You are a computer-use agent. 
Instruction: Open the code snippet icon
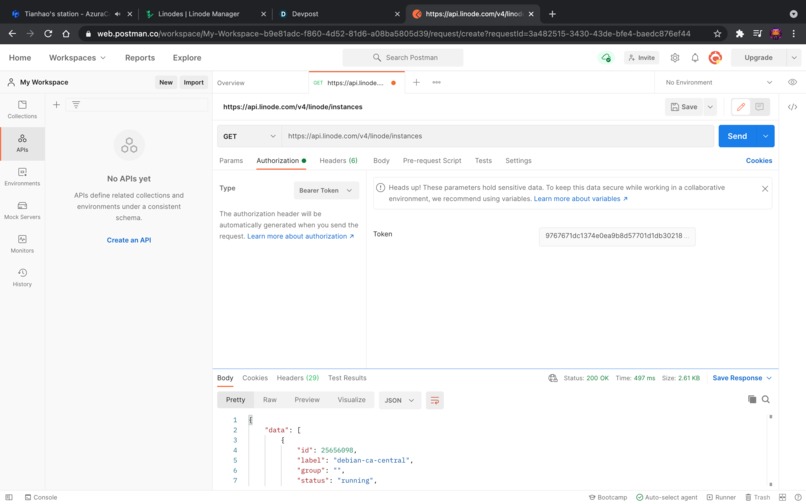click(x=792, y=107)
